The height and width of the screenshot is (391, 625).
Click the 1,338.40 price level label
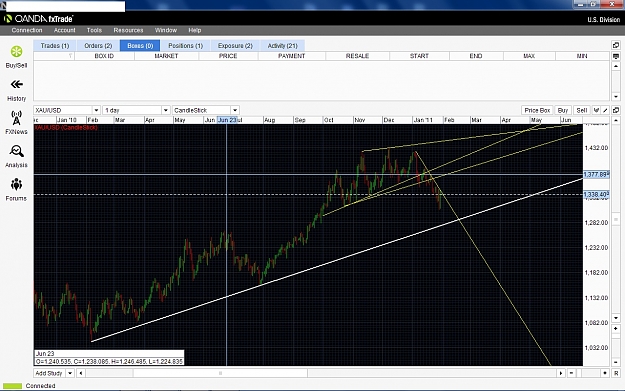596,195
